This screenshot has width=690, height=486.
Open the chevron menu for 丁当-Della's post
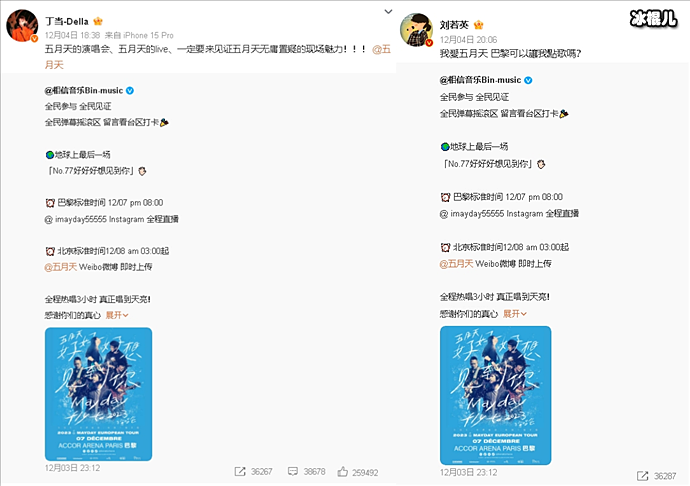(388, 11)
